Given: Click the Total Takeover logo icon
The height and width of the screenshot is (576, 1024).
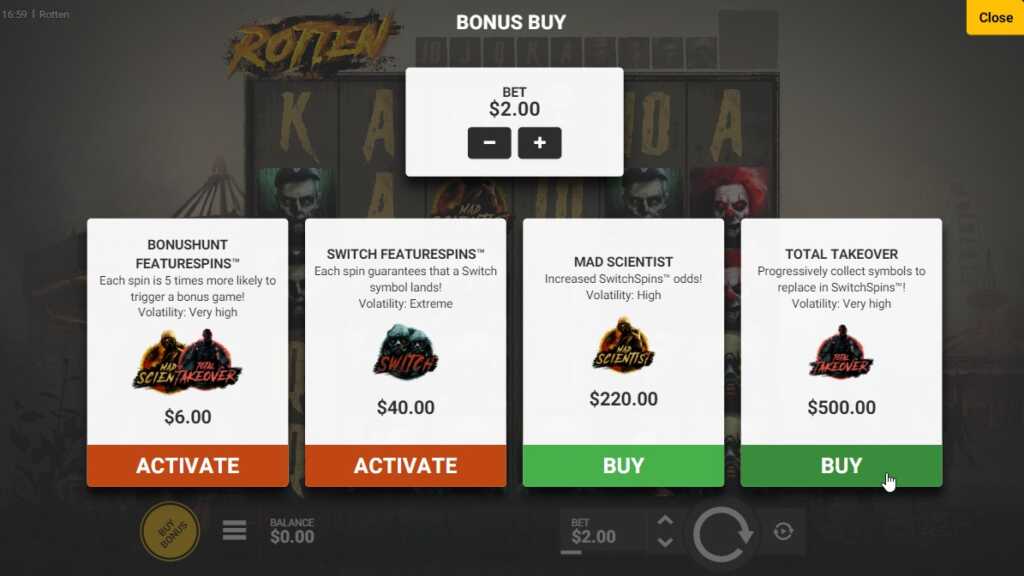Looking at the screenshot, I should click(841, 352).
